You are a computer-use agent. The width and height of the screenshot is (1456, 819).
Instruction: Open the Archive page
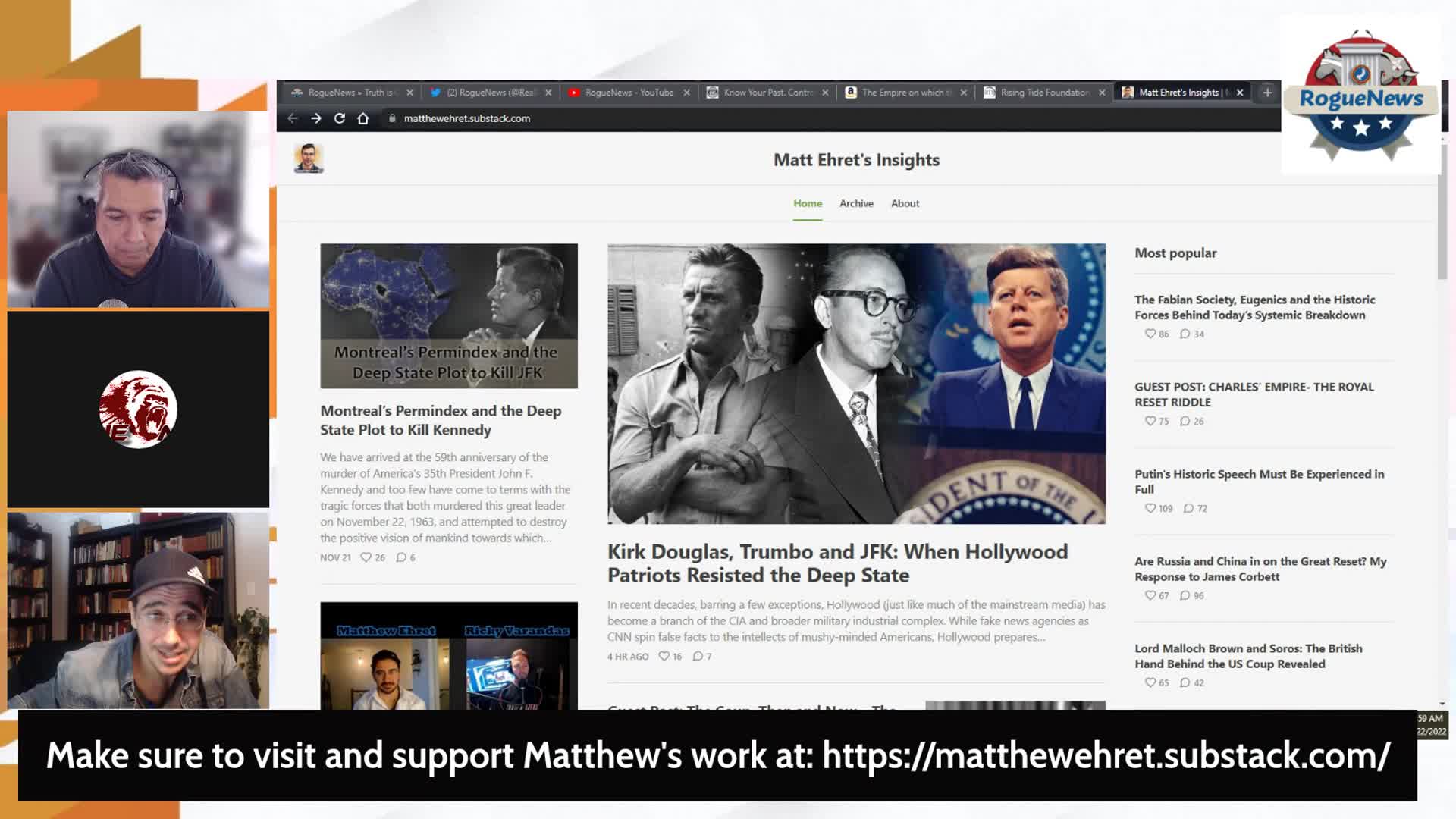(x=856, y=203)
